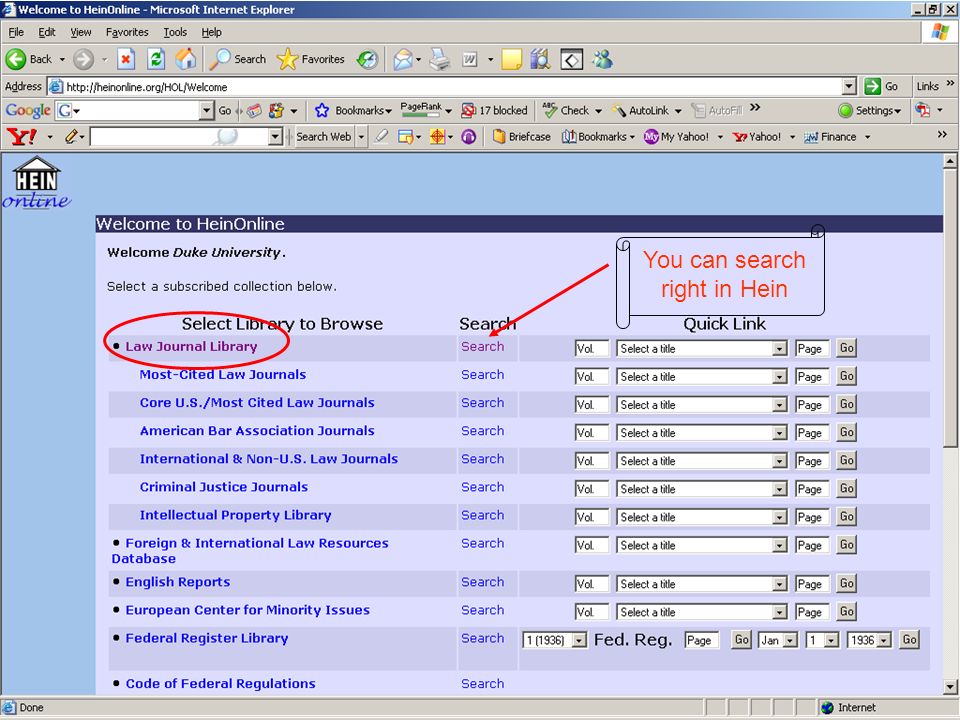Click the Edit with Word icon

tap(470, 59)
